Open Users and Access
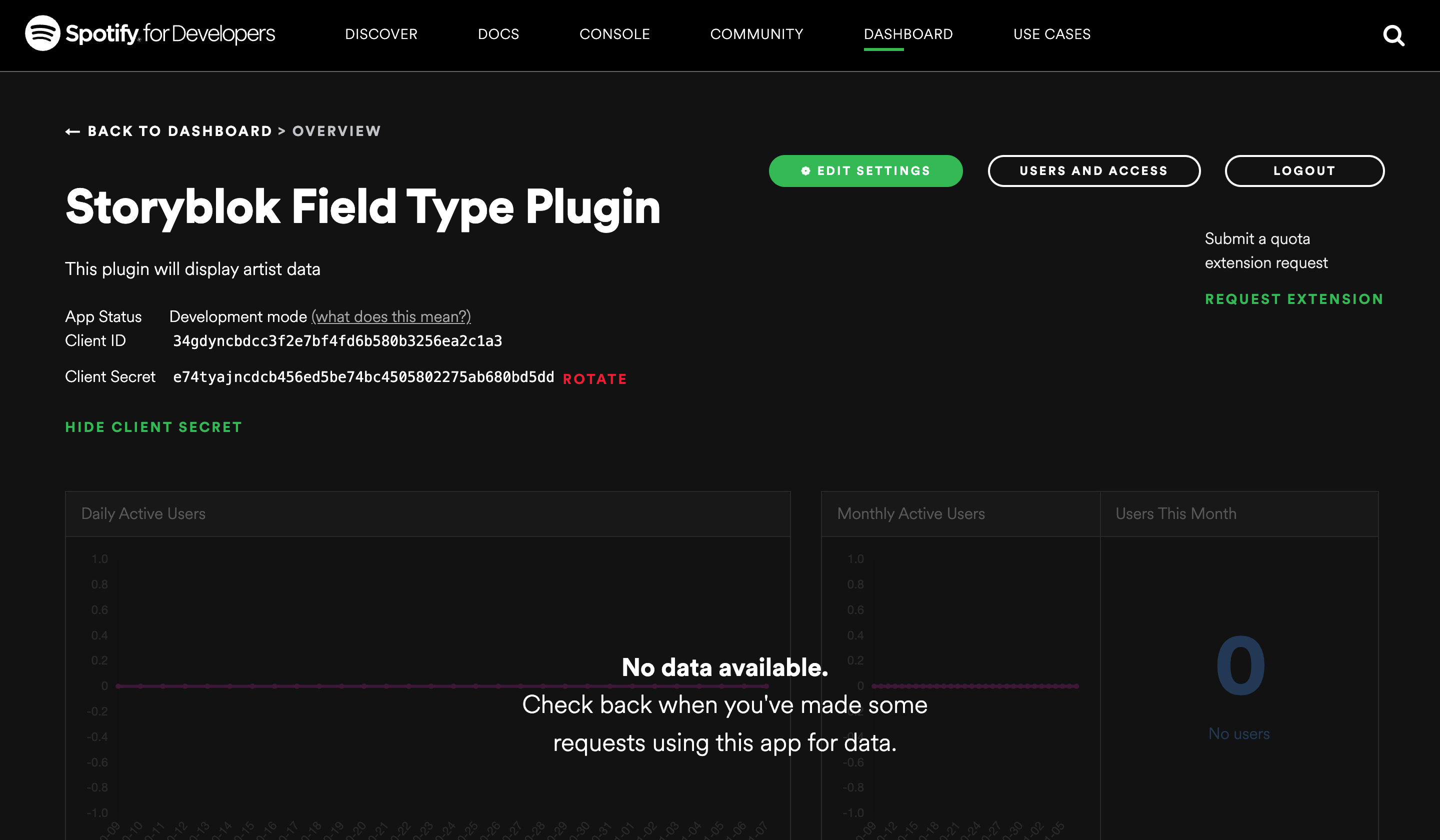The width and height of the screenshot is (1440, 840). [1093, 171]
